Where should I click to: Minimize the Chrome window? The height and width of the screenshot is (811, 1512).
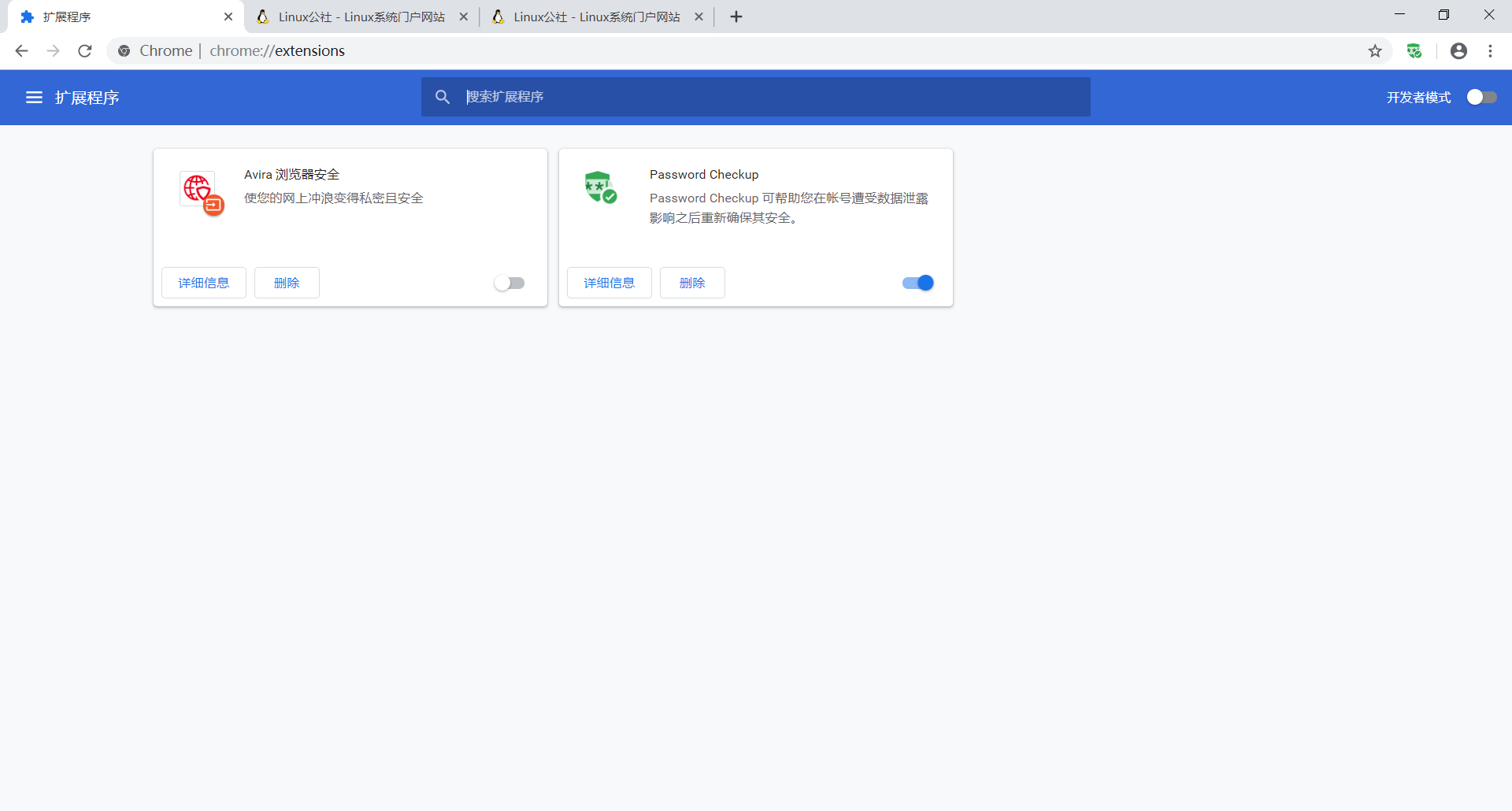point(1399,15)
